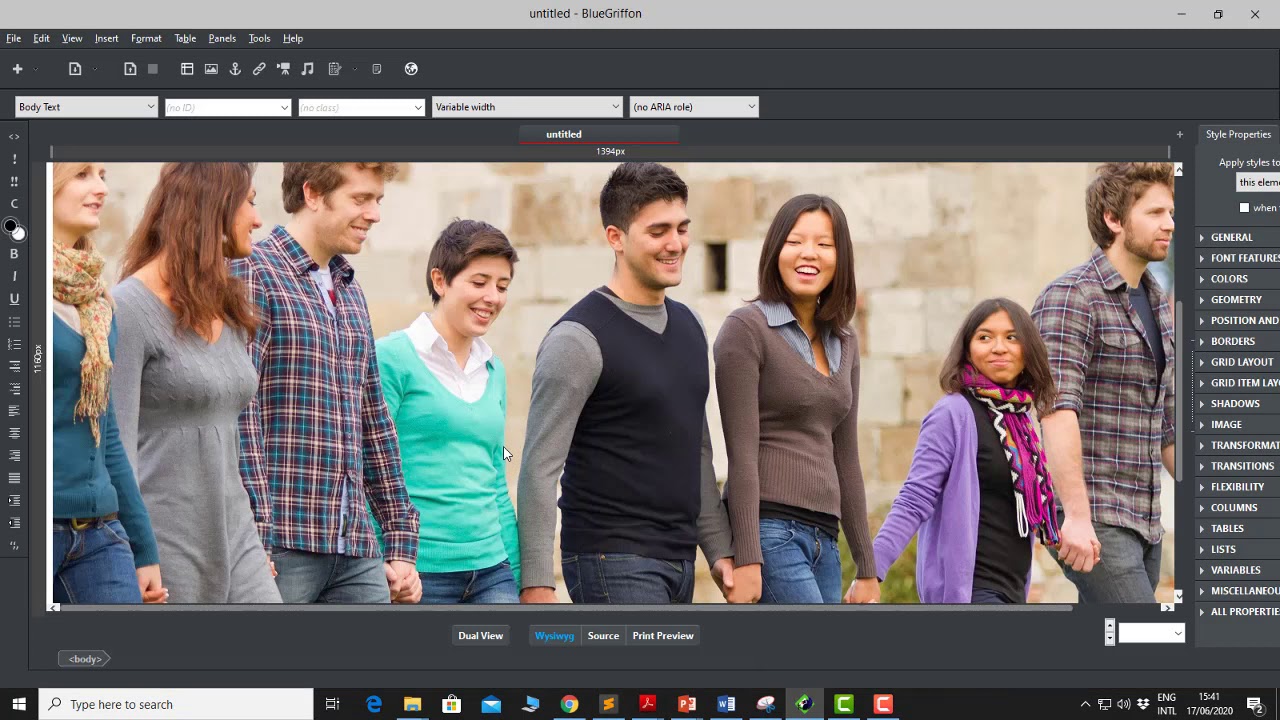The height and width of the screenshot is (720, 1280).
Task: Tick the 'when' checkbox in Style Properties
Action: [1244, 208]
